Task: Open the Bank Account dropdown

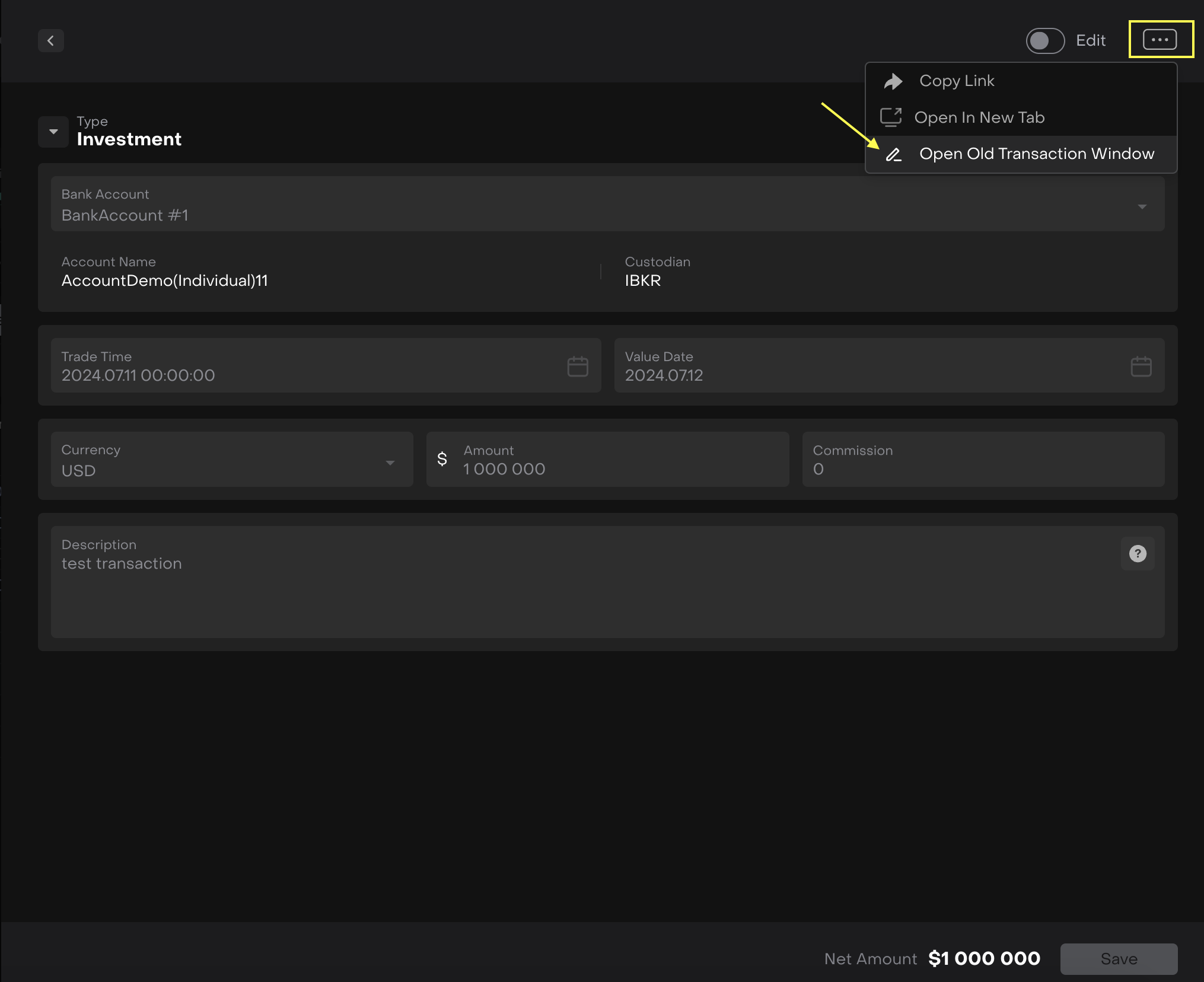Action: pos(1141,206)
